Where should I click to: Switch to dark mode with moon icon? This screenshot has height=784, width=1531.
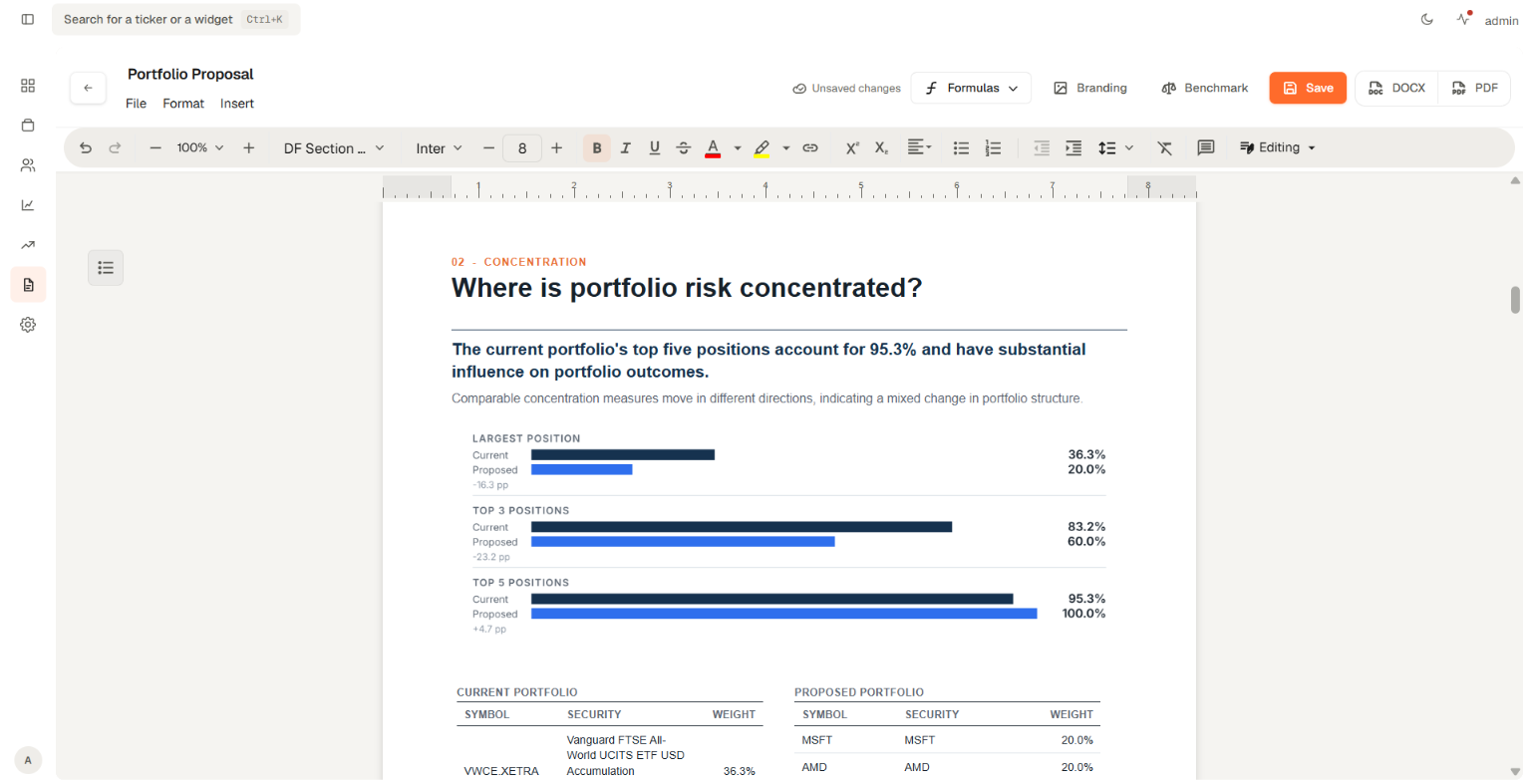click(x=1427, y=19)
